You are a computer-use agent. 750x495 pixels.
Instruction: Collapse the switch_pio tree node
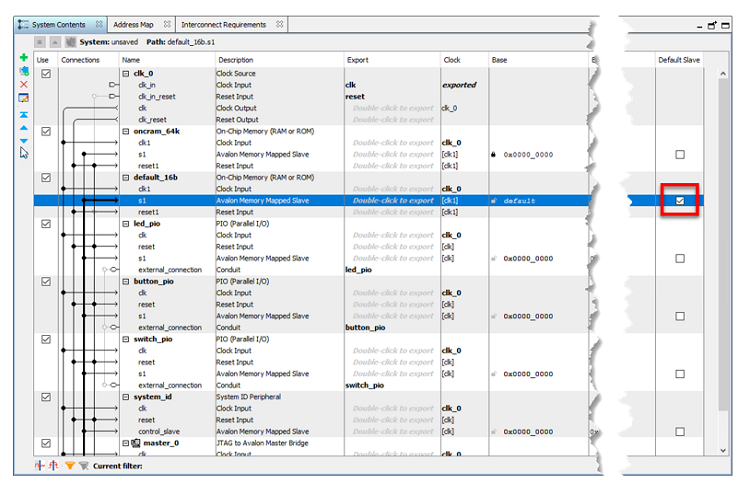pos(126,339)
